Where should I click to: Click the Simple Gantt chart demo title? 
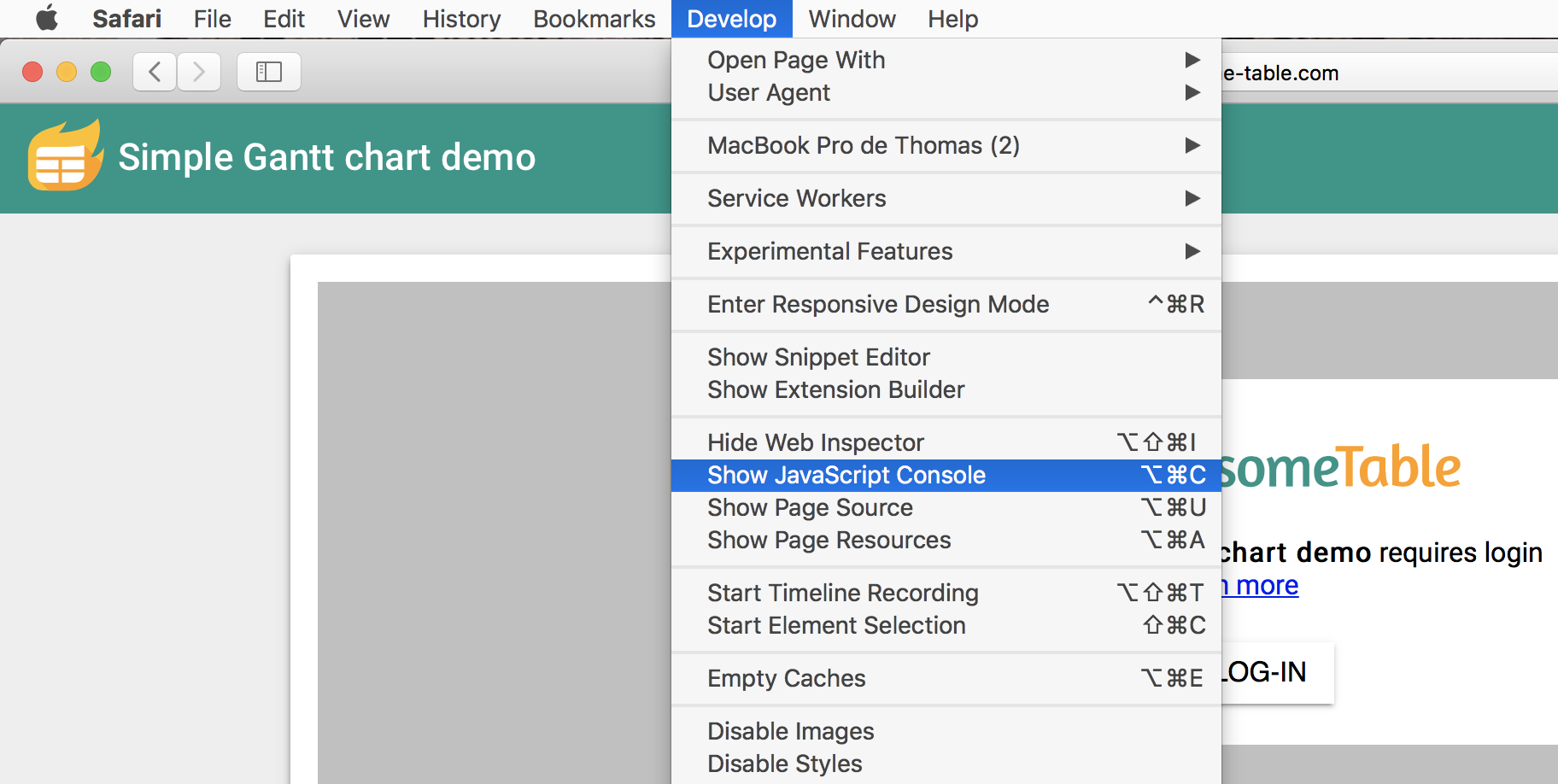pyautogui.click(x=326, y=157)
